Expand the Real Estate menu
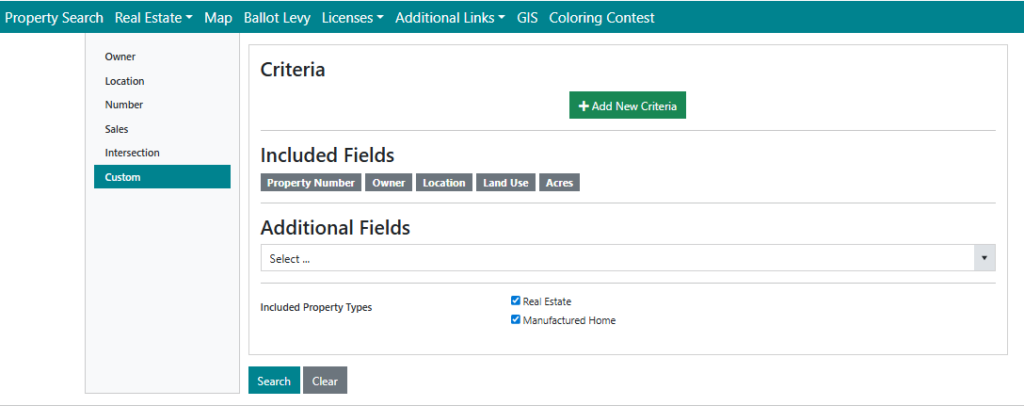Viewport: 1024px width, 406px height. point(153,18)
